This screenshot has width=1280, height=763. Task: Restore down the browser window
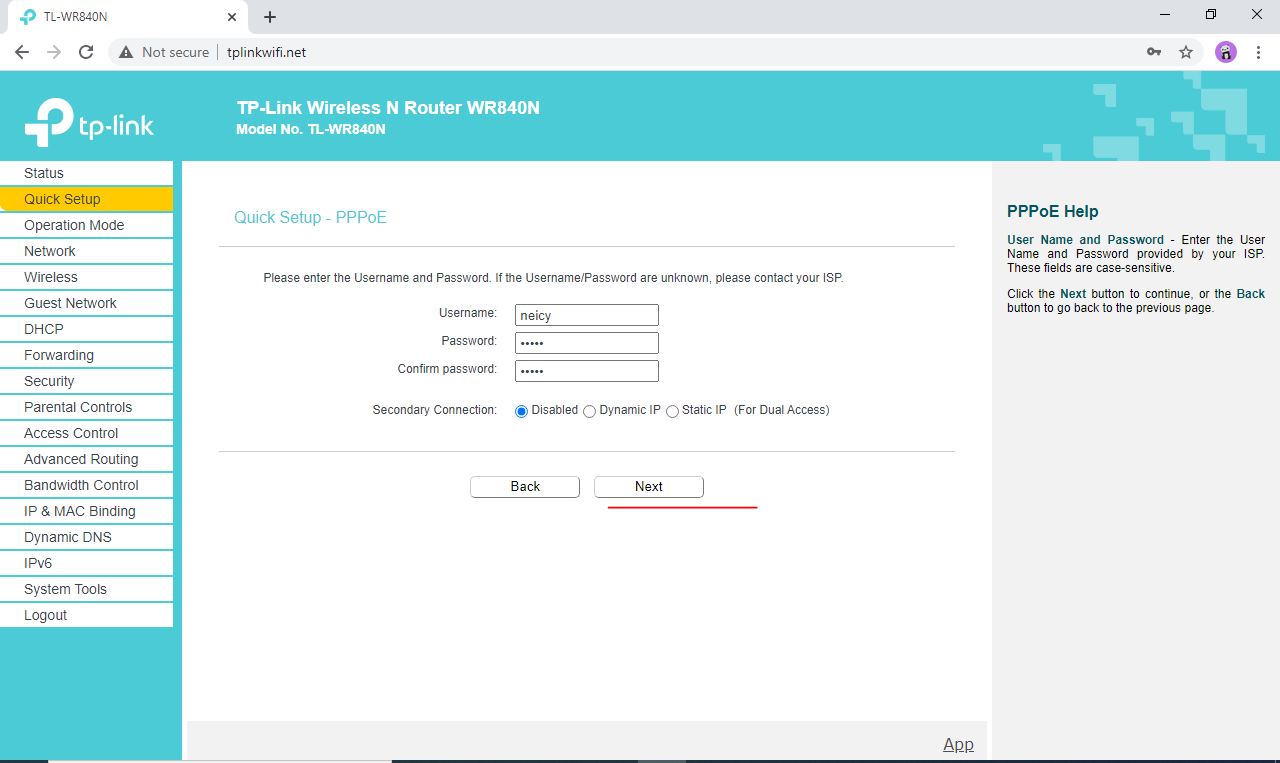click(1211, 15)
